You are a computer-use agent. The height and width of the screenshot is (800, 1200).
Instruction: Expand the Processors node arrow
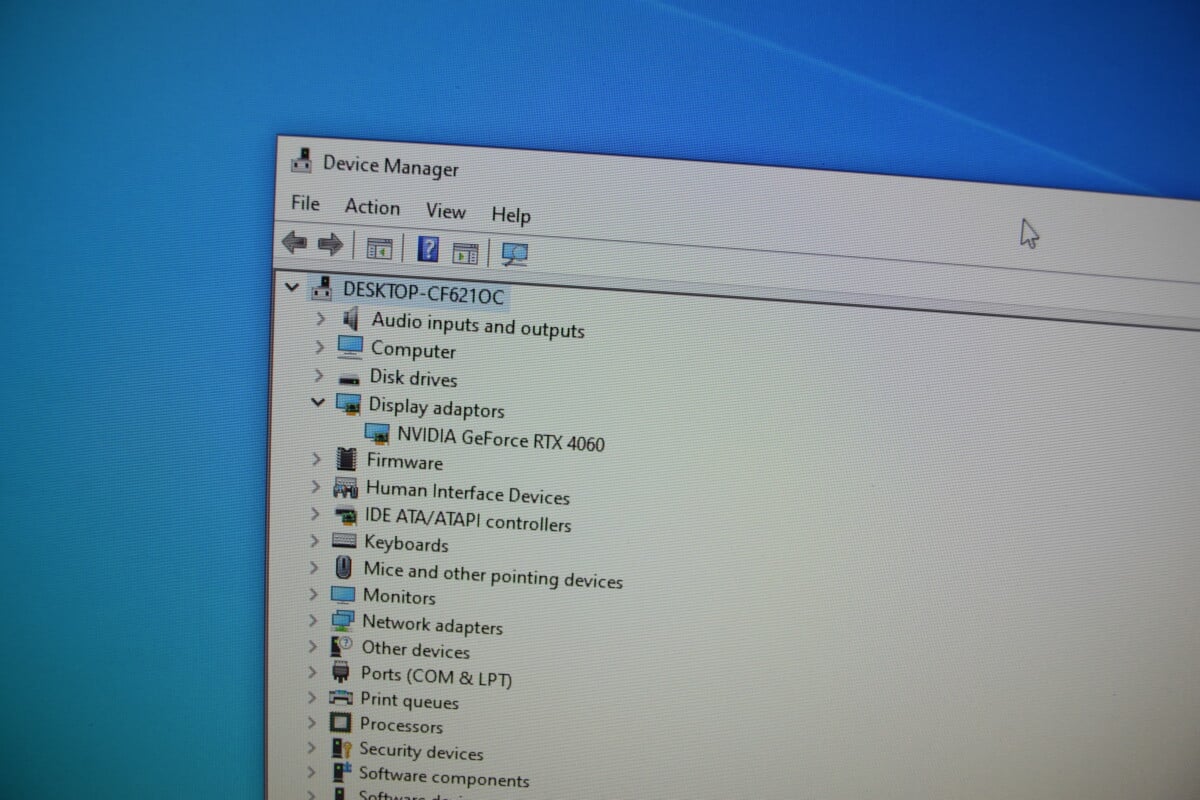(x=312, y=722)
